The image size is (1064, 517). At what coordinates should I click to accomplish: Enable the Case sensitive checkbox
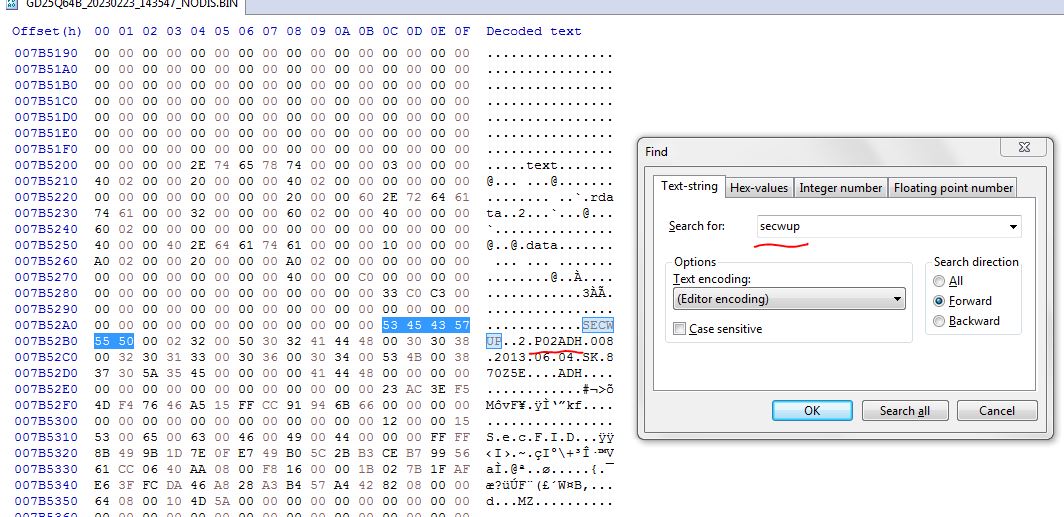point(679,329)
